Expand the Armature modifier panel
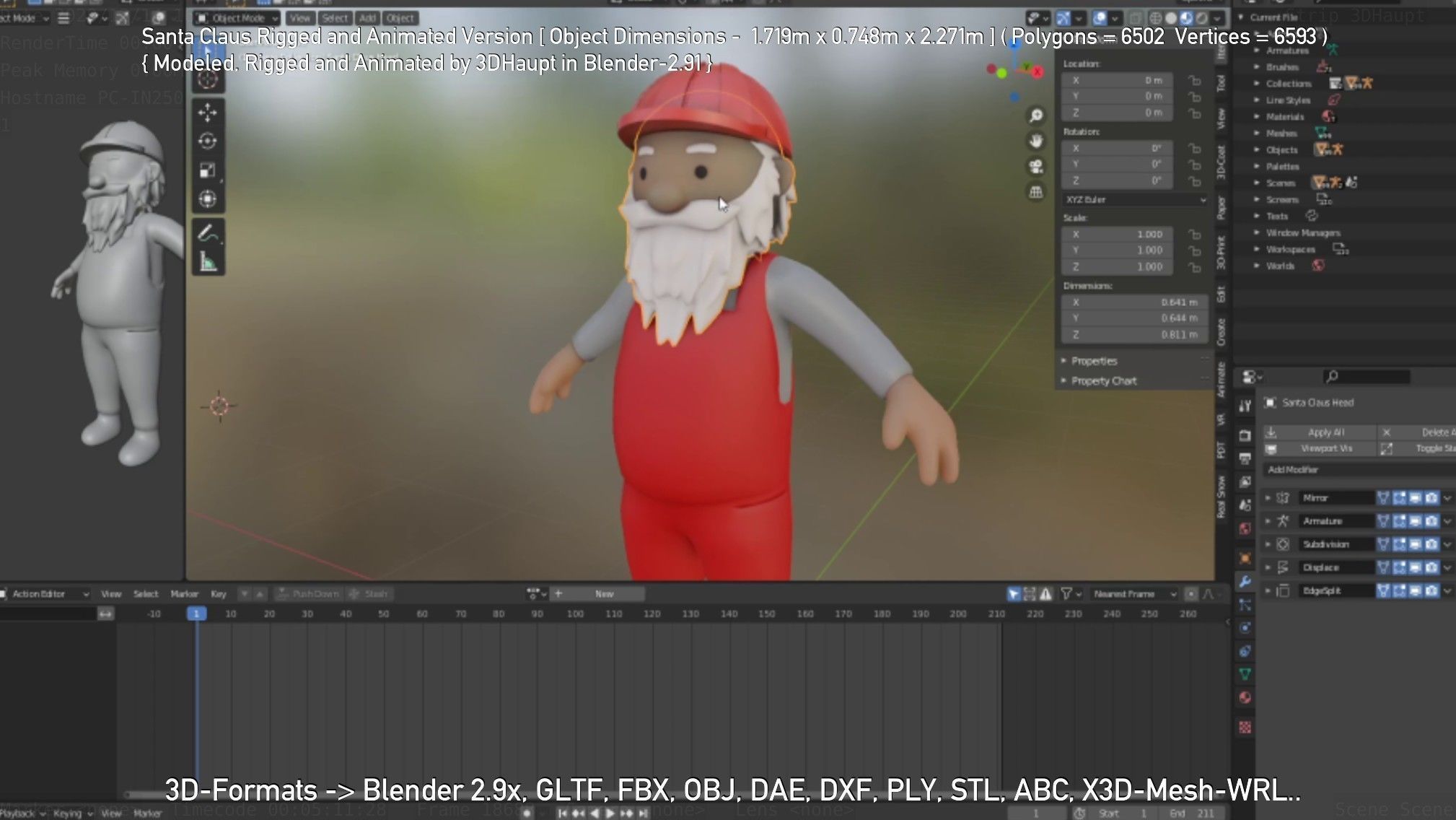This screenshot has height=820, width=1456. [x=1268, y=521]
